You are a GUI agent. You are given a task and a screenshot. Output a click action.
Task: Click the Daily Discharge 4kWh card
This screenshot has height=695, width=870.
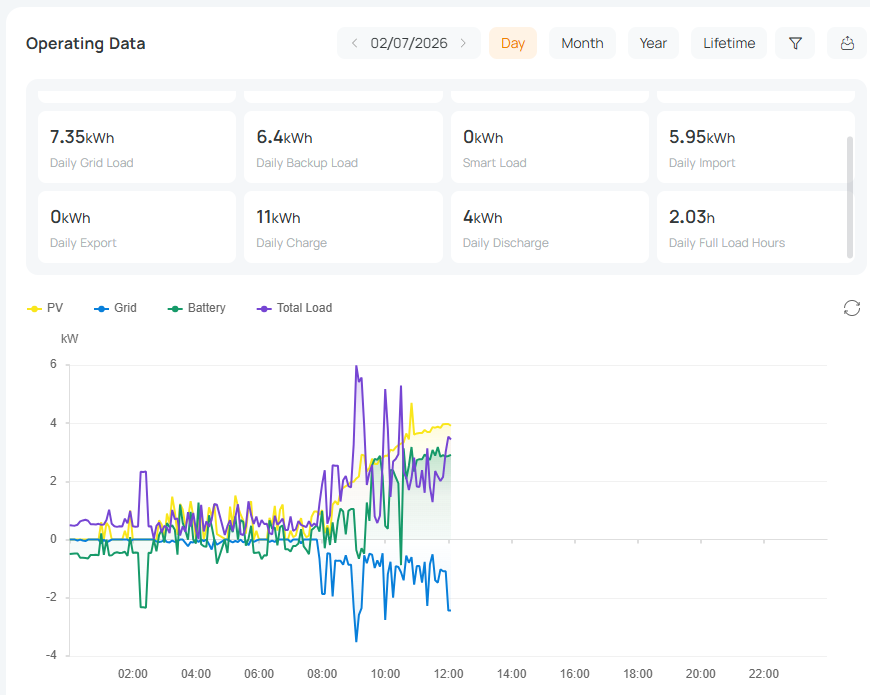click(x=550, y=227)
